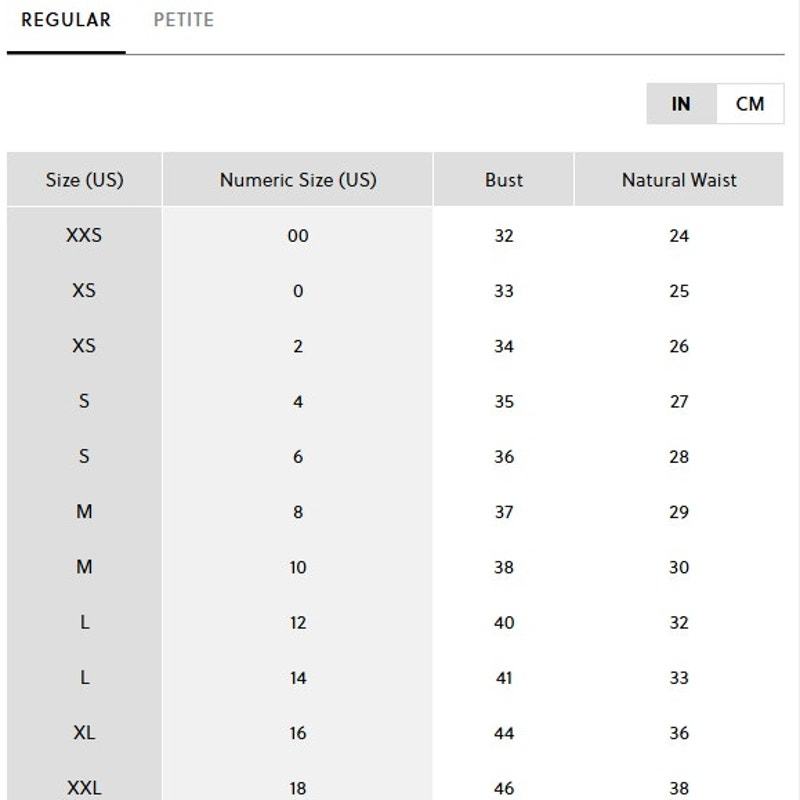Select numeric size 12 cell
Image resolution: width=800 pixels, height=800 pixels.
pyautogui.click(x=298, y=622)
